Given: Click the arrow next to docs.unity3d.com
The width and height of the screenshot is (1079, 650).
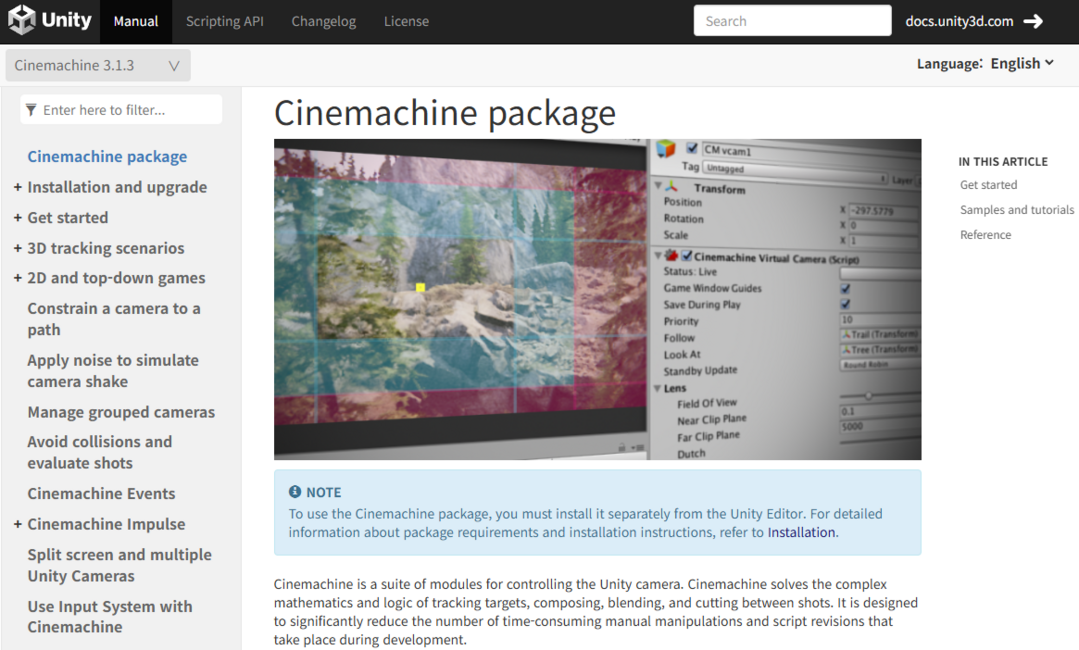Looking at the screenshot, I should [1033, 21].
